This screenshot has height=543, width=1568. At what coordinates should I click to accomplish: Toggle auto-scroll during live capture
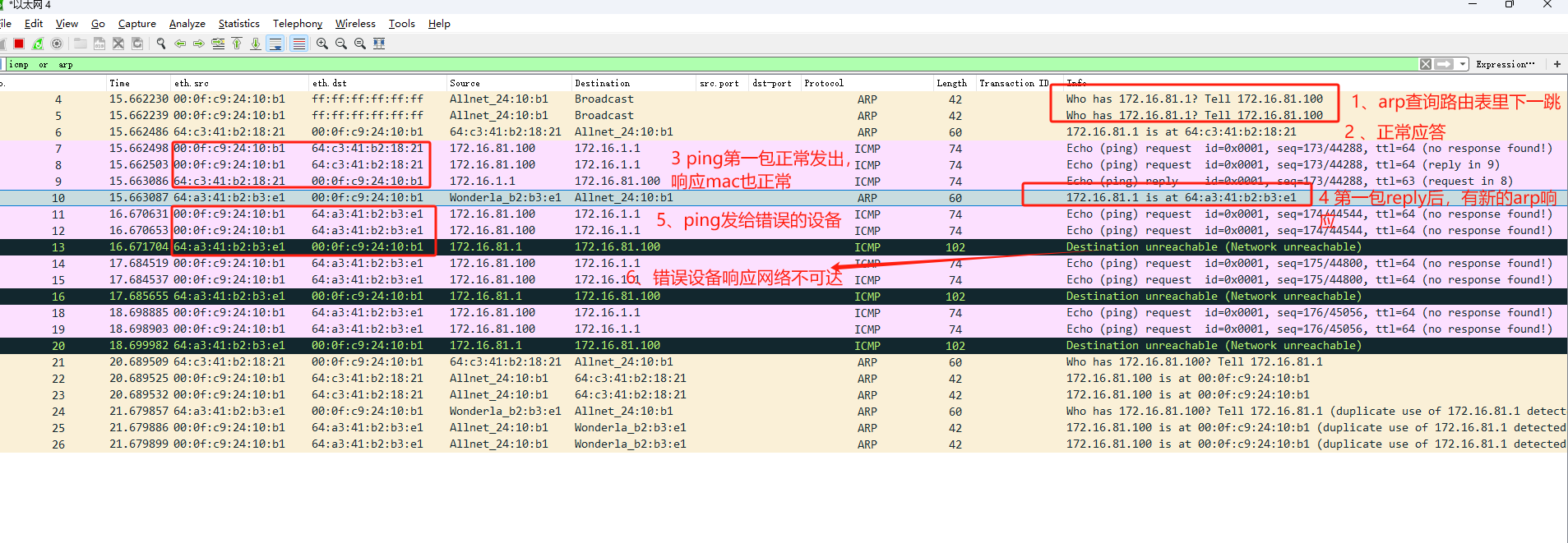pyautogui.click(x=275, y=44)
